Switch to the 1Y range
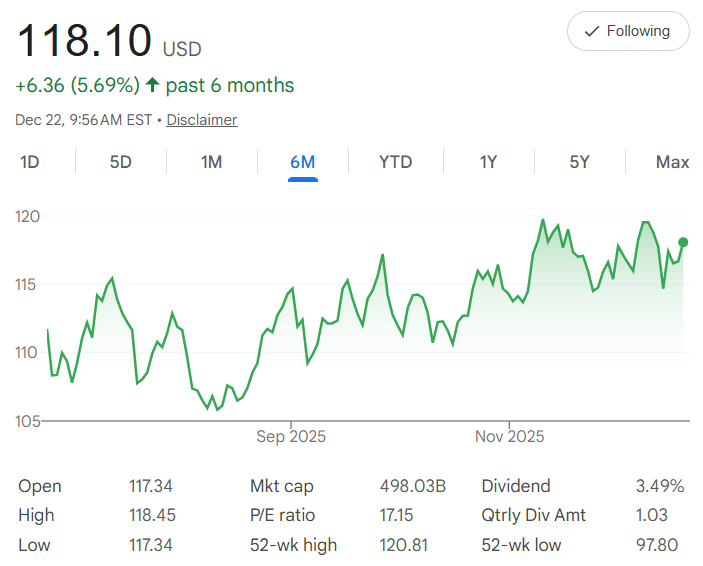The width and height of the screenshot is (703, 566). tap(488, 162)
